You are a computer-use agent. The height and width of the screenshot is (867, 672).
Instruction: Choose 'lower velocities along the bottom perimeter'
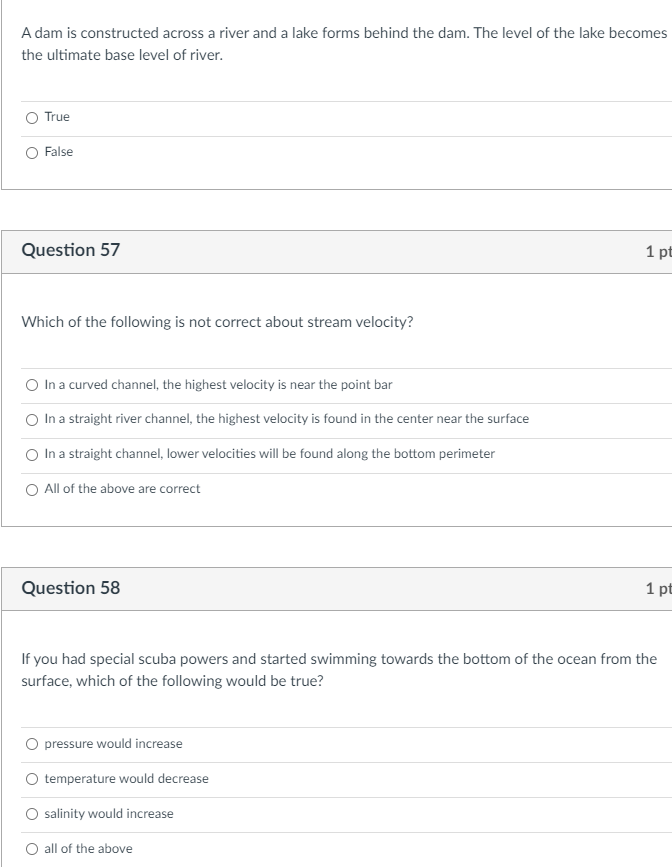click(x=33, y=455)
